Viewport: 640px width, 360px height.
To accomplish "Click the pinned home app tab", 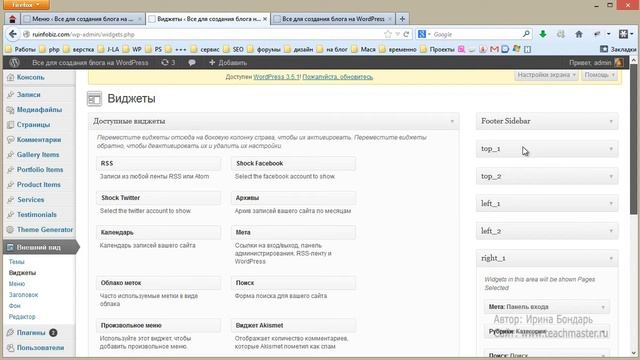I will [12, 19].
